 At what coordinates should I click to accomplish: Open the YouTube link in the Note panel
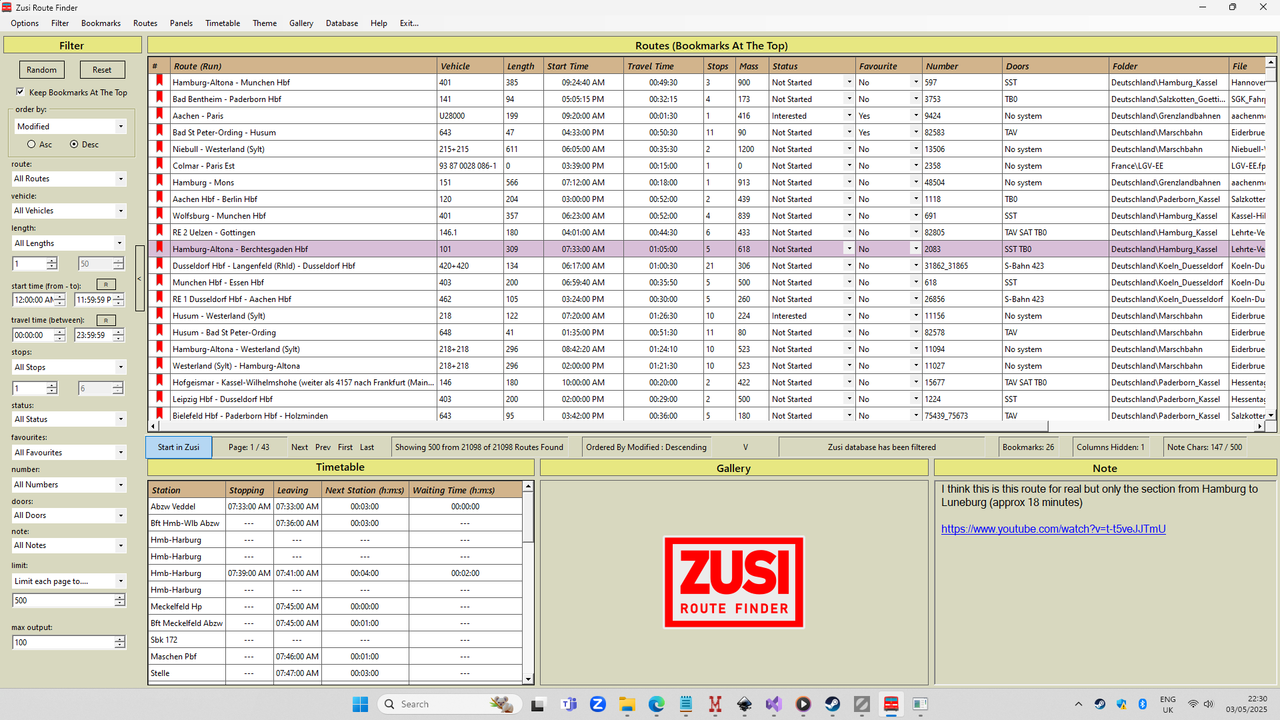pyautogui.click(x=1053, y=529)
